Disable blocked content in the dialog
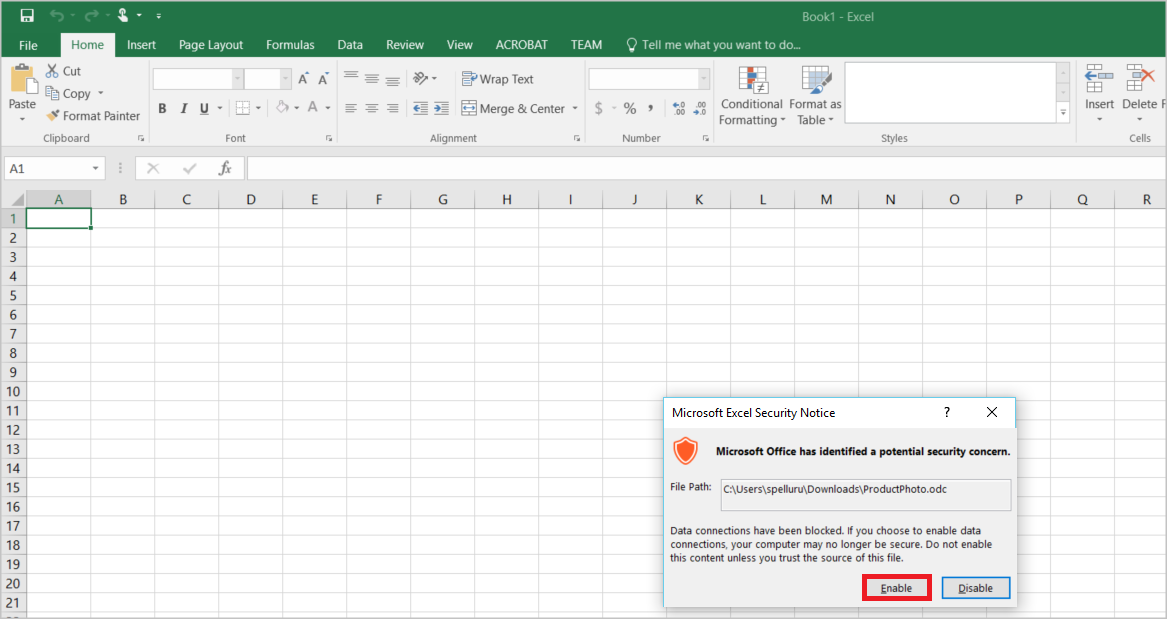 975,587
